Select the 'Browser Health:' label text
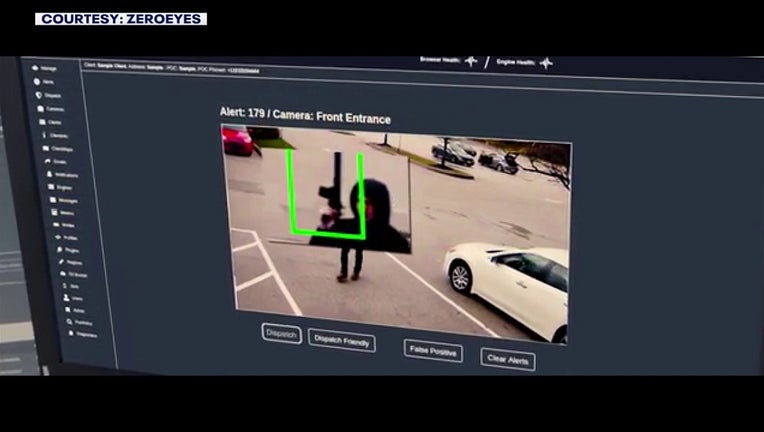764x432 pixels. [x=440, y=60]
